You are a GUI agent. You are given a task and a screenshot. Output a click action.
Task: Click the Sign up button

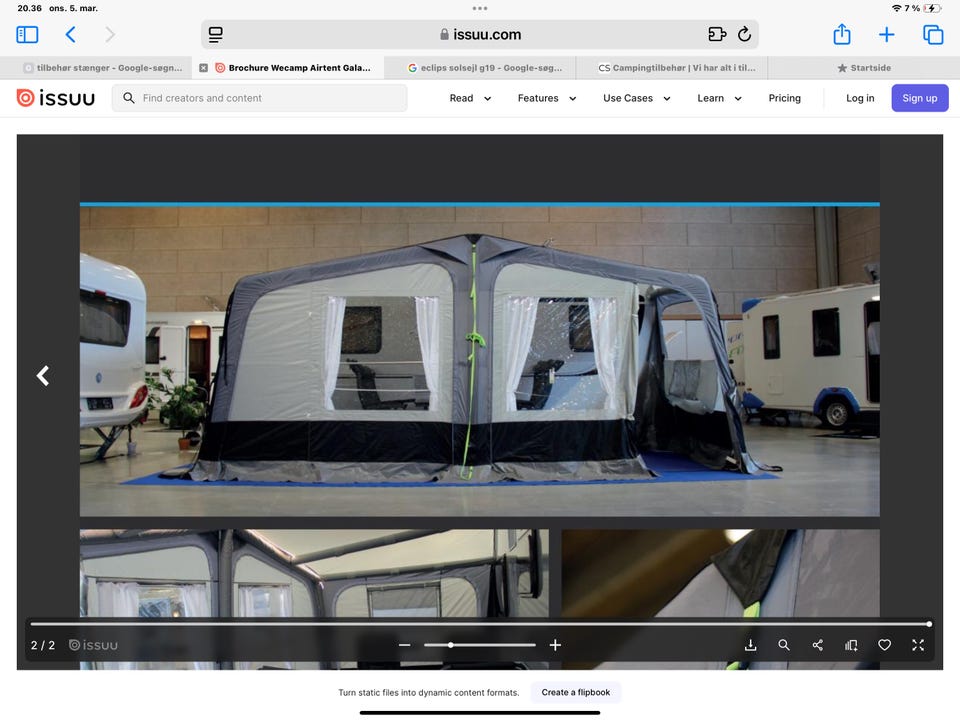click(920, 98)
